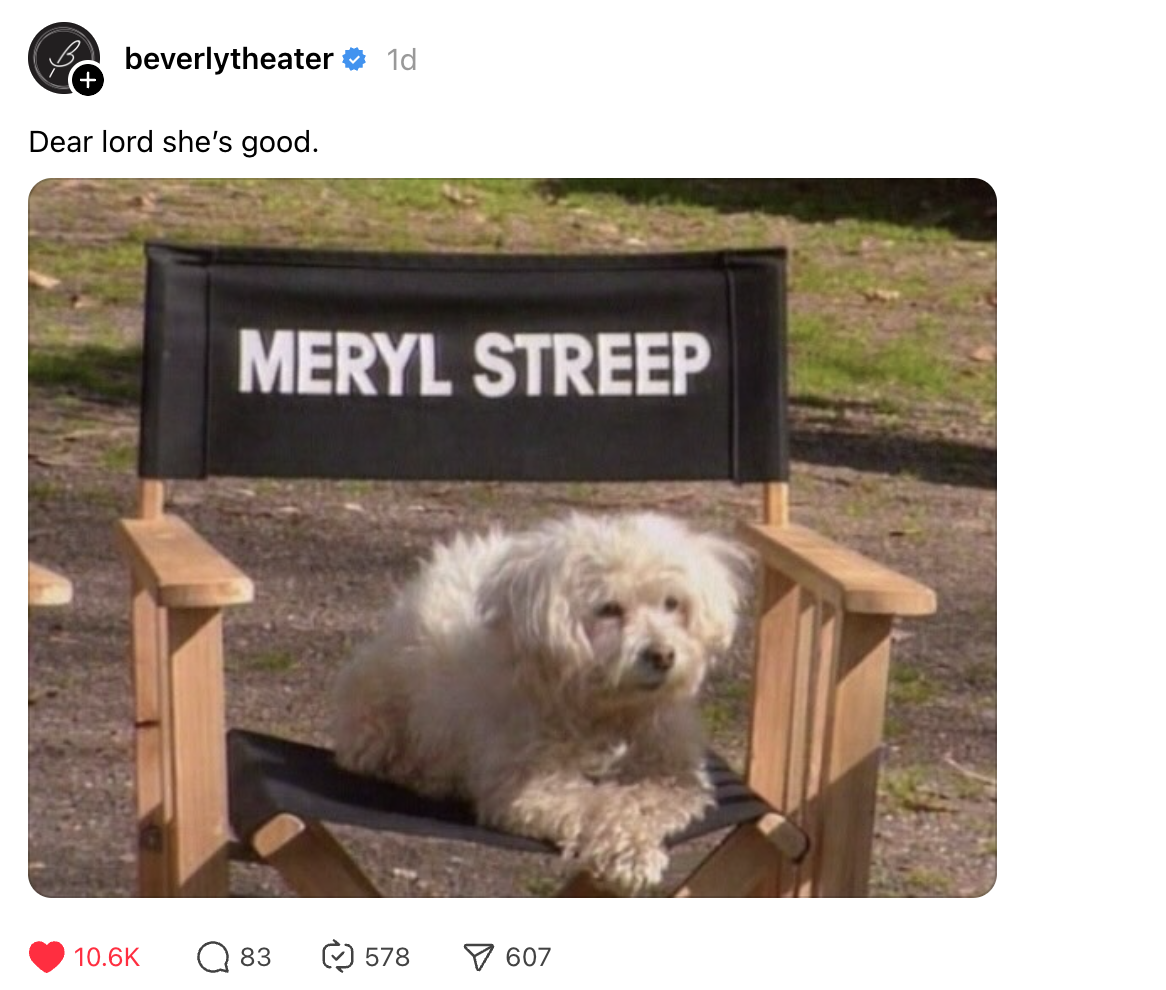Image resolution: width=1166 pixels, height=990 pixels.
Task: Open replies via the comment bubble icon
Action: pos(213,957)
